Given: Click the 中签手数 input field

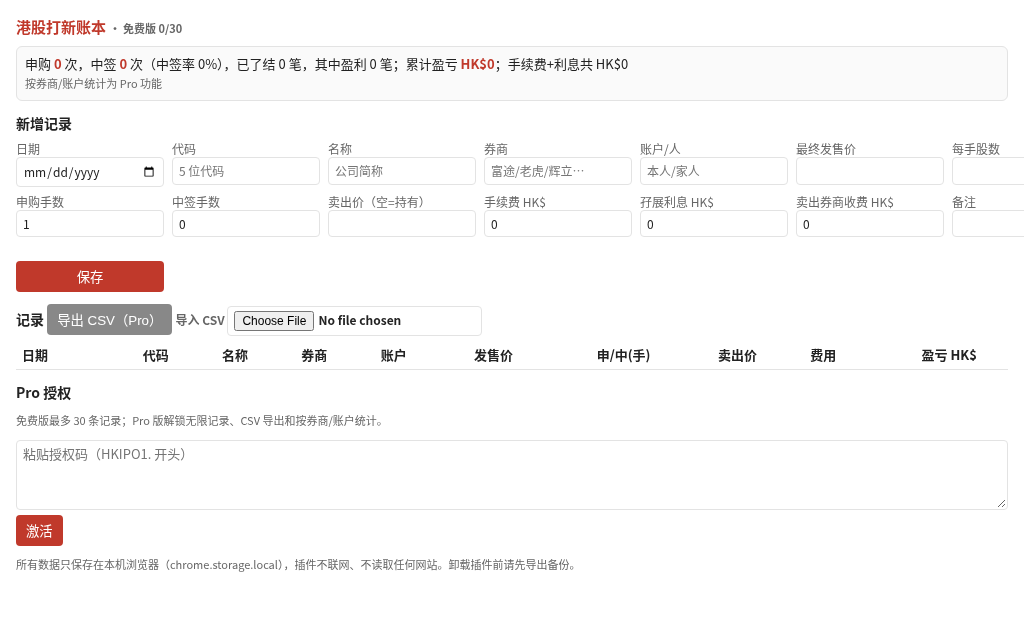Looking at the screenshot, I should pos(246,224).
